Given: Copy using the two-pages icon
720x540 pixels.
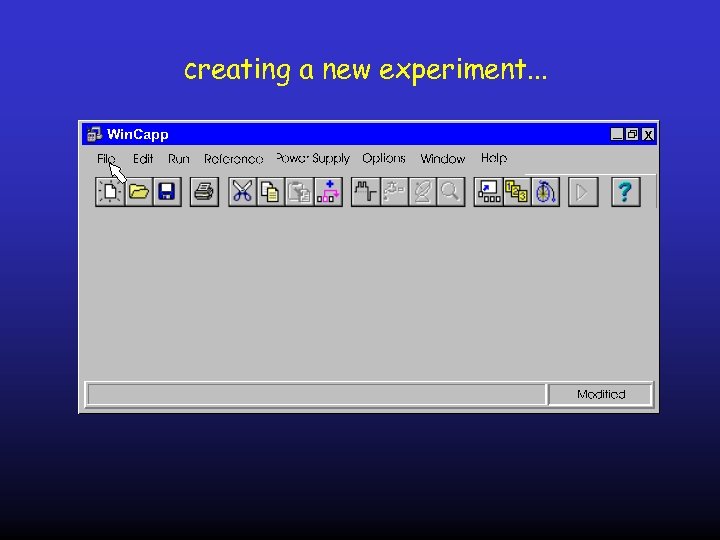Looking at the screenshot, I should [x=271, y=191].
